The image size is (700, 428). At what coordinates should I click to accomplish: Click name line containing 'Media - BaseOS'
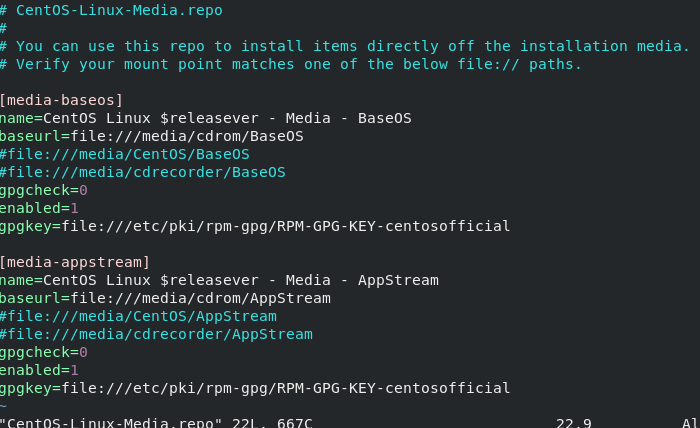[x=206, y=118]
